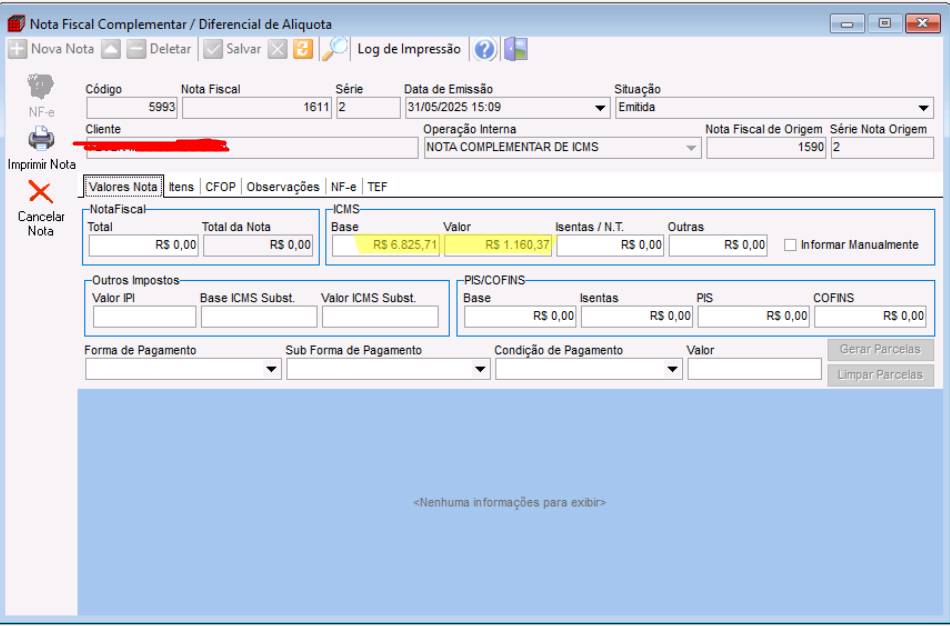The height and width of the screenshot is (626, 950).
Task: Switch to the CFOP tab
Action: [220, 187]
